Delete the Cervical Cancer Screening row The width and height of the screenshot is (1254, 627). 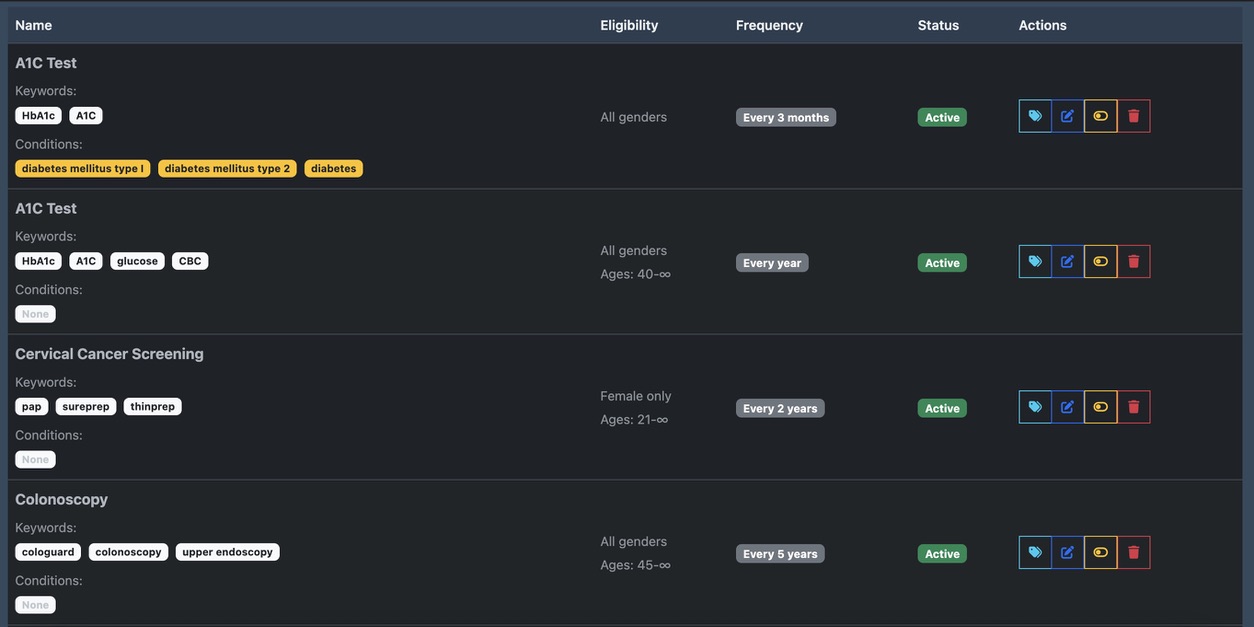tap(1134, 407)
